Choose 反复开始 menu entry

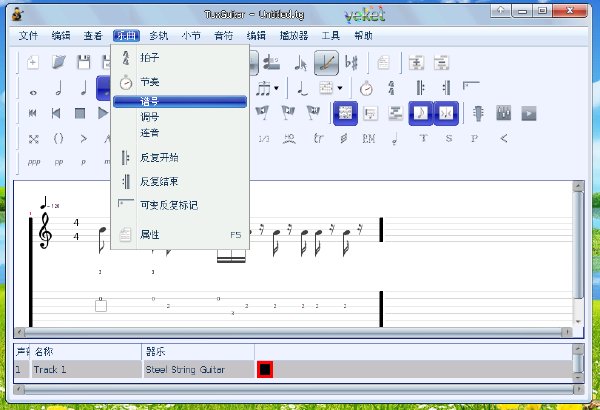[x=180, y=158]
